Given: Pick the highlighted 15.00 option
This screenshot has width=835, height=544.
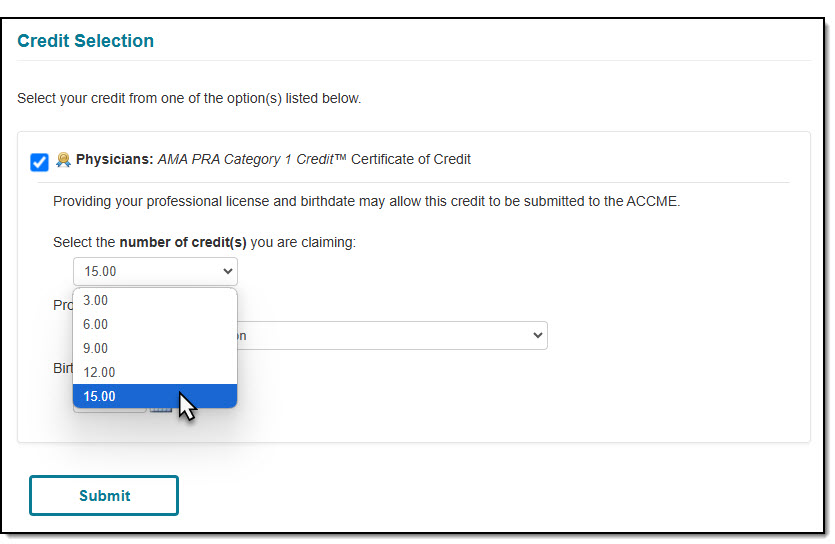Looking at the screenshot, I should click(155, 396).
